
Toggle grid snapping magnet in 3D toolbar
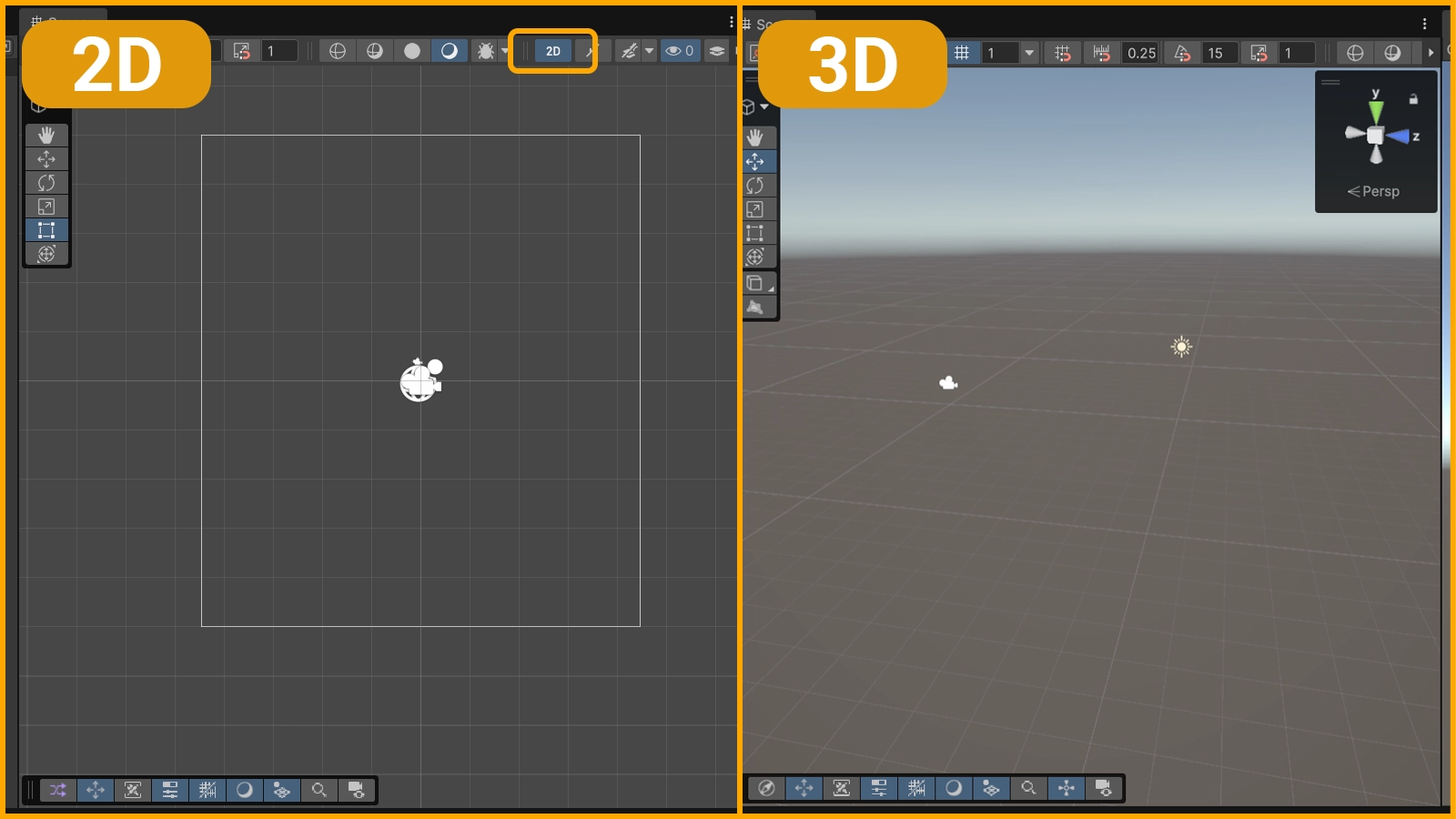pos(1063,53)
